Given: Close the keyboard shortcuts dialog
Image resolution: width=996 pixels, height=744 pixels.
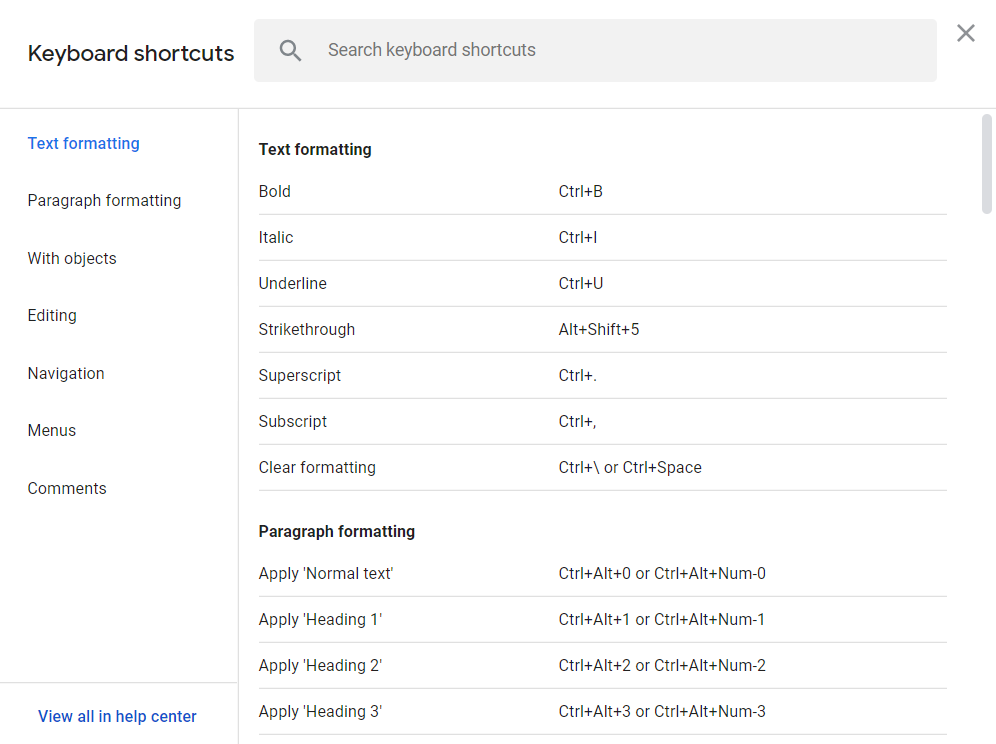Looking at the screenshot, I should tap(965, 33).
